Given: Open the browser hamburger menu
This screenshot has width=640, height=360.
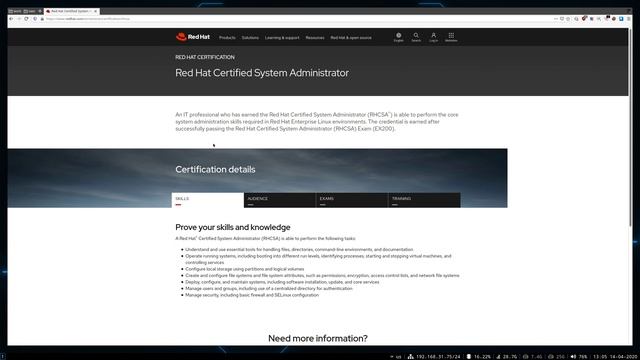Looking at the screenshot, I should pyautogui.click(x=629, y=19).
